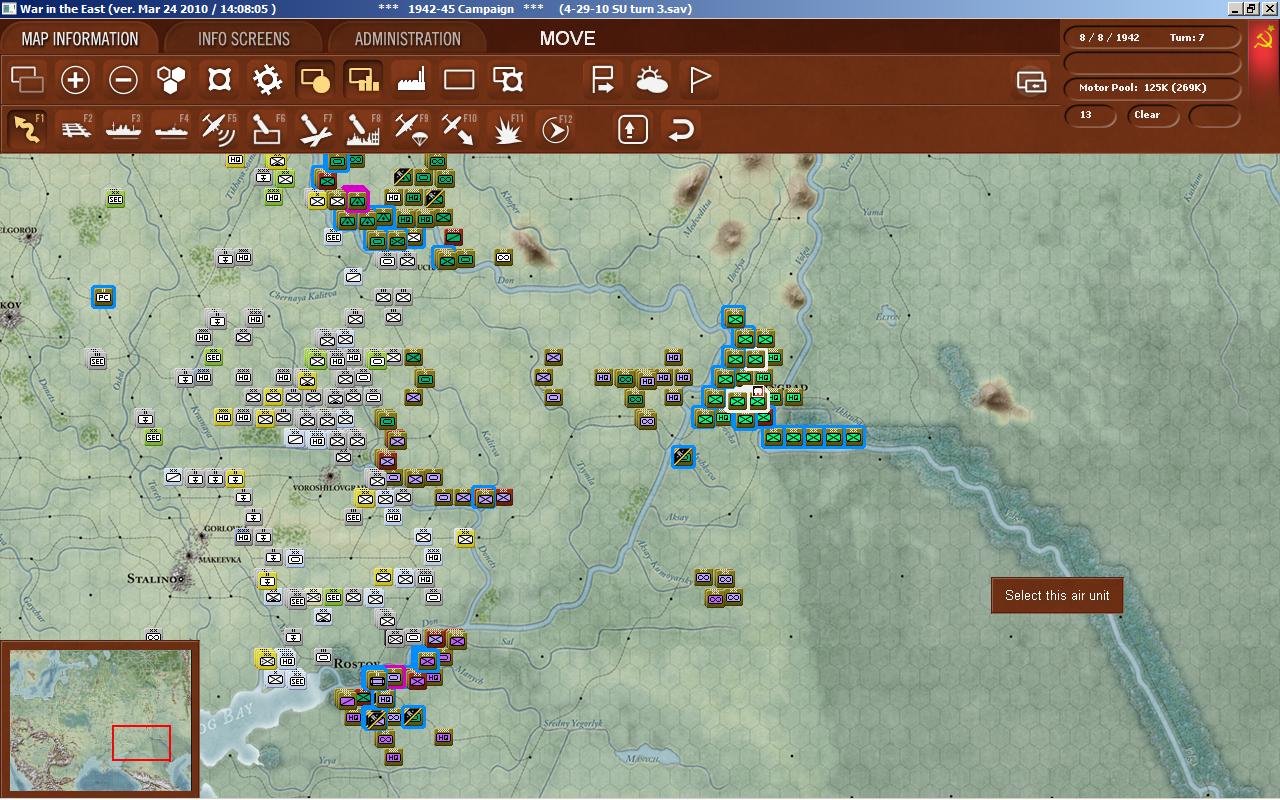Viewport: 1280px width, 800px height.
Task: Click the Motor Pool 125K status box
Action: point(1152,88)
